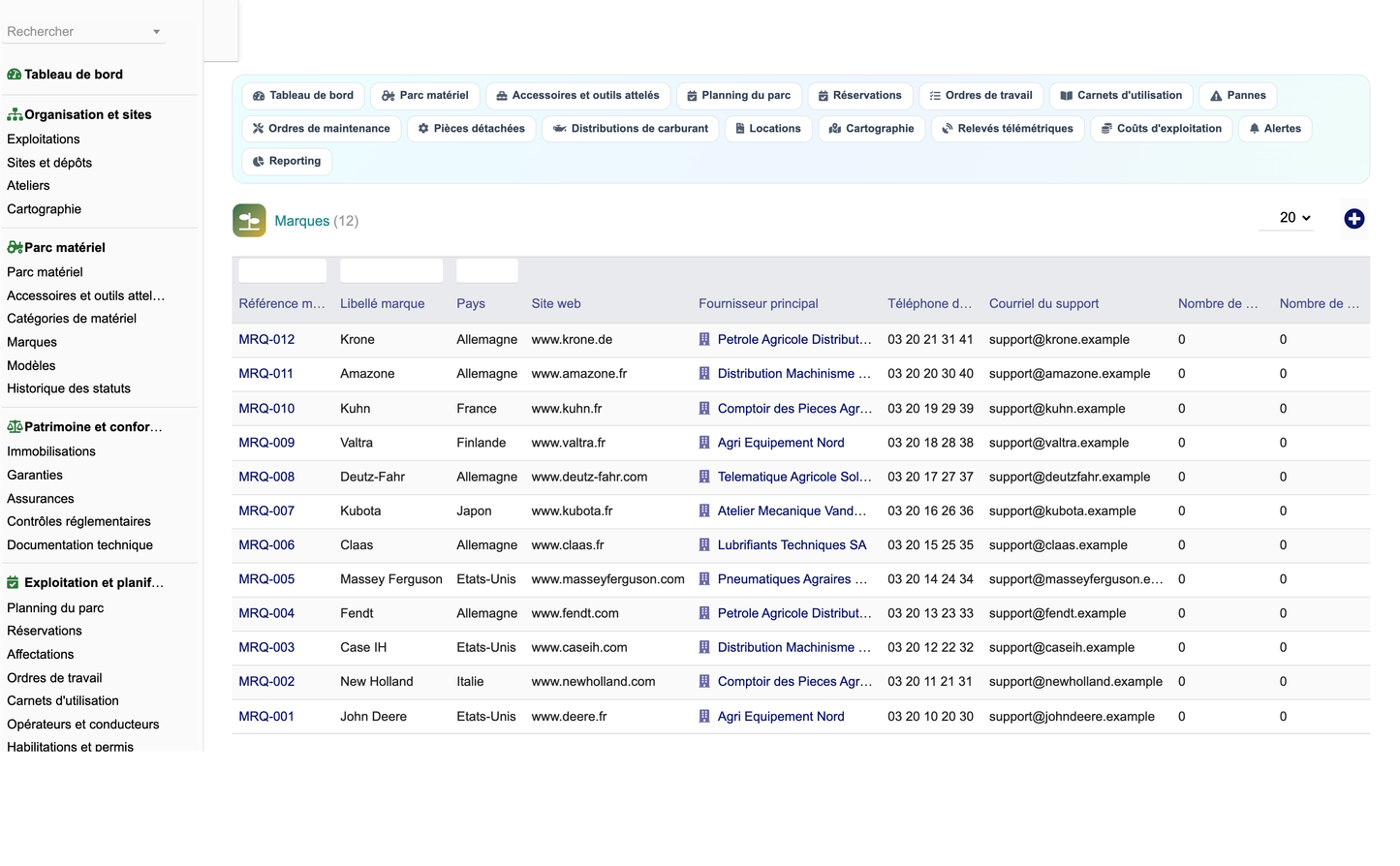Viewport: 1400px width, 866px height.
Task: Open Carnets d'utilisation shortcut in top bar
Action: 1121,96
